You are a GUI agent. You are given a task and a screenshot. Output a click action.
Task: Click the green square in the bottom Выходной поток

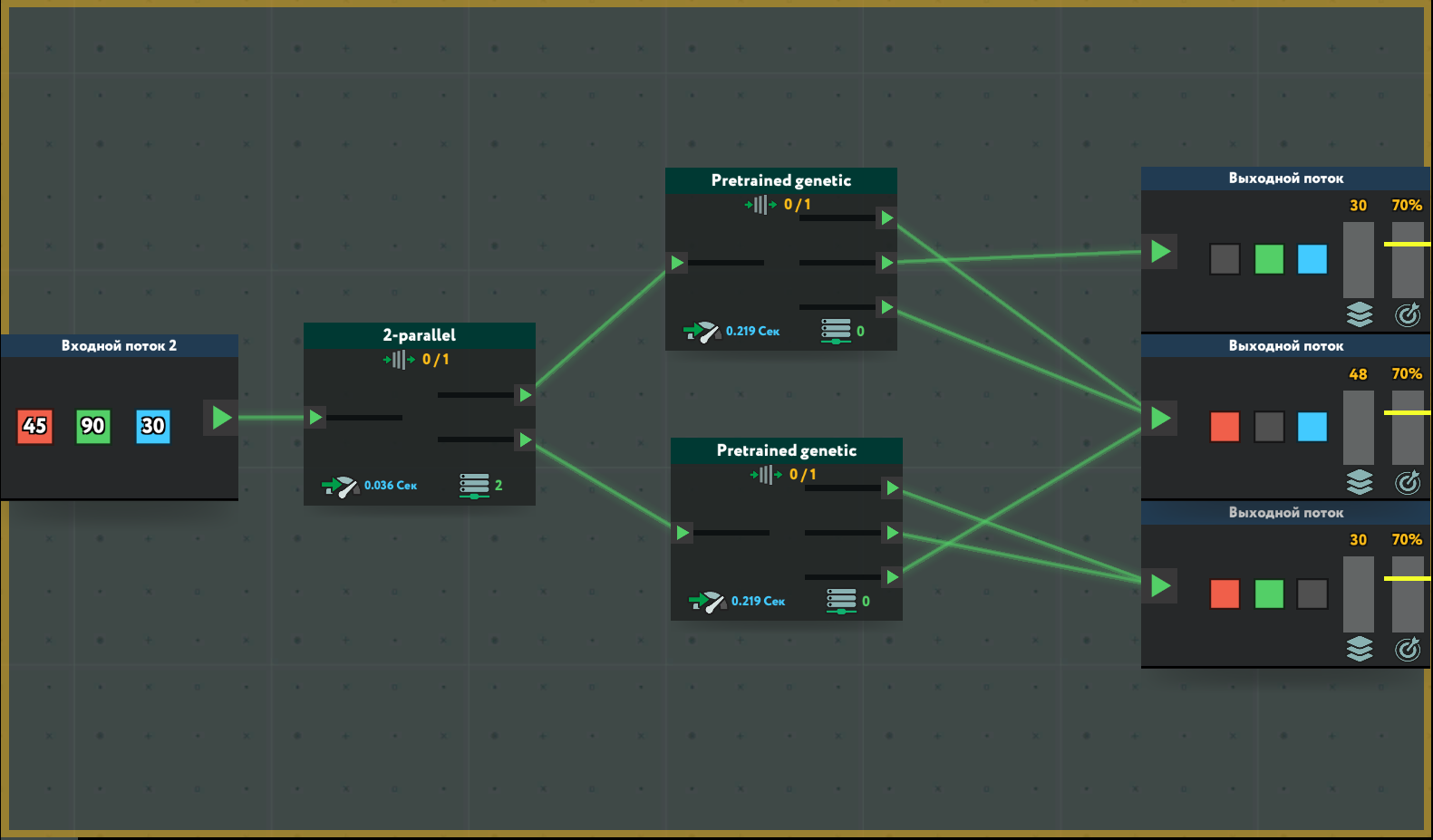[x=1269, y=594]
